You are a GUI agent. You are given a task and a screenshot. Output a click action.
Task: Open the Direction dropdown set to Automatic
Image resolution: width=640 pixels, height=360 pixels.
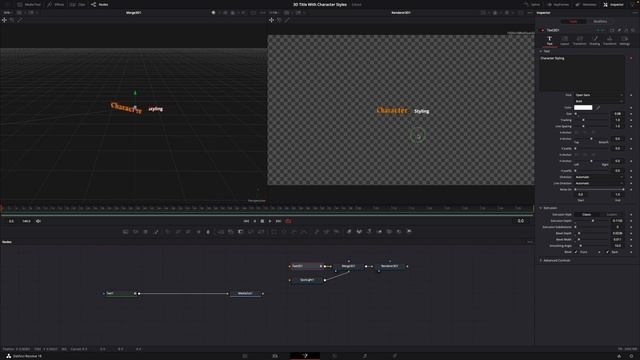tap(599, 177)
